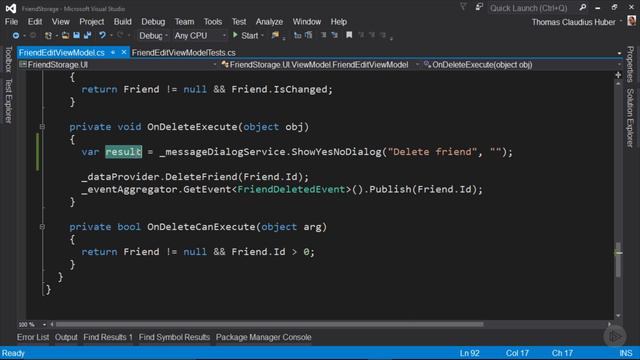Open the Project menu
Viewport: 640px width, 360px height.
91,22
